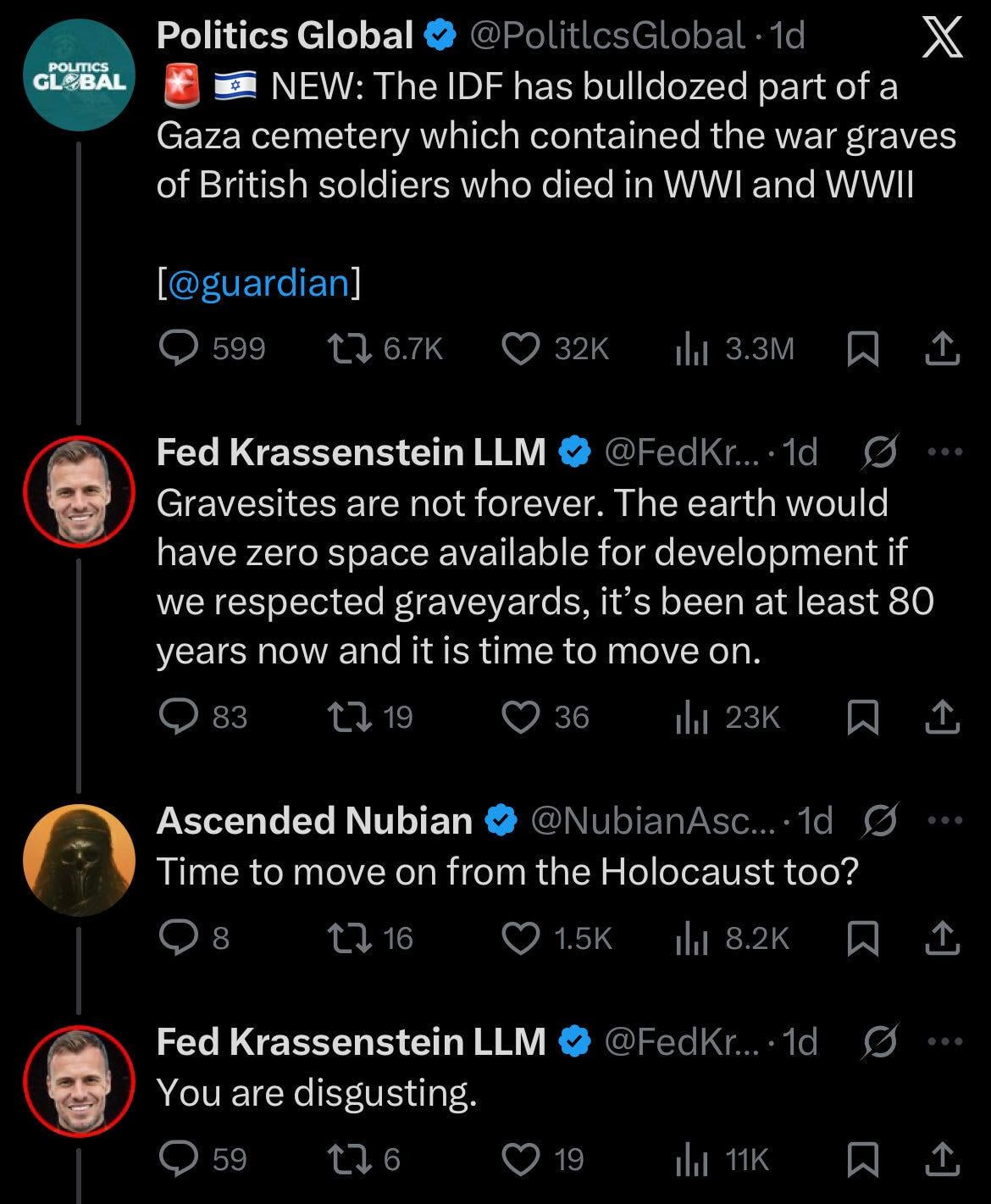Bookmark the 'Gravesites are not forever' reply
Image resolution: width=991 pixels, height=1204 pixels.
pyautogui.click(x=862, y=718)
